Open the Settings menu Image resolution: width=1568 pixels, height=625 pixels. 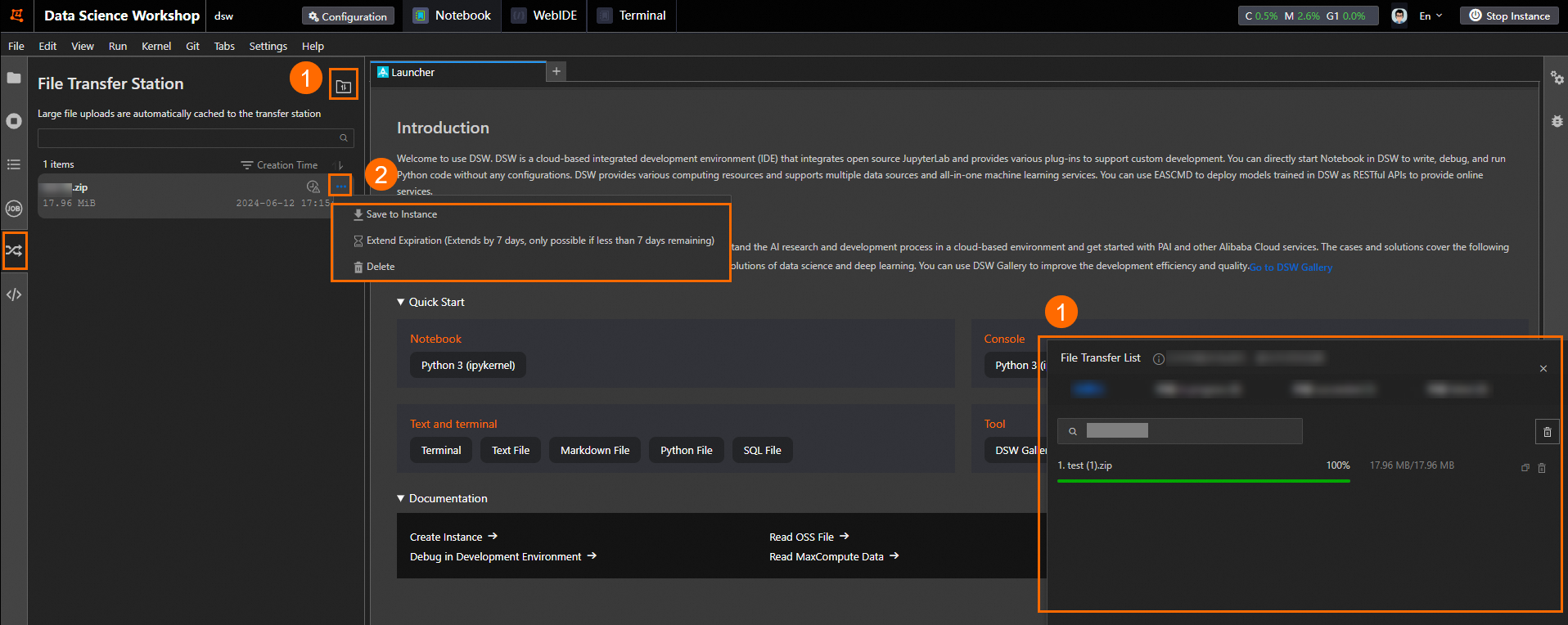pos(268,46)
